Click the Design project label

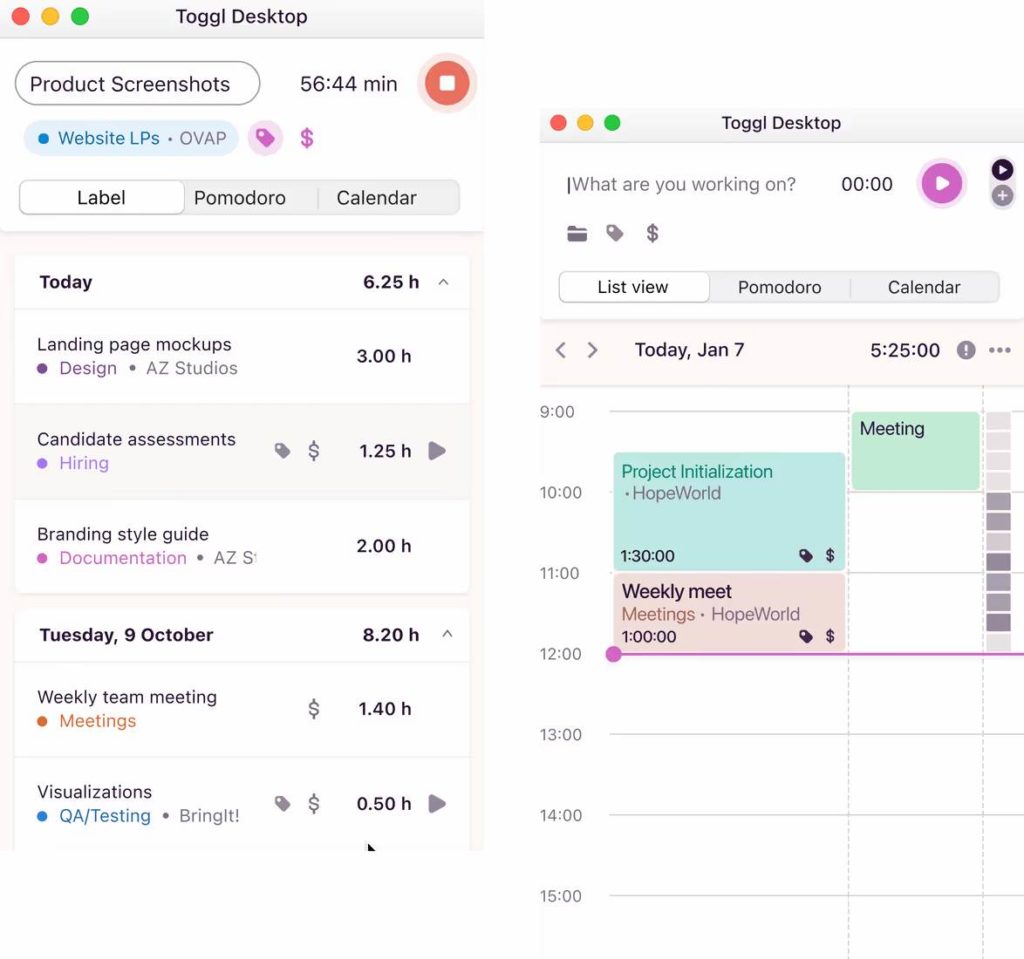(88, 368)
